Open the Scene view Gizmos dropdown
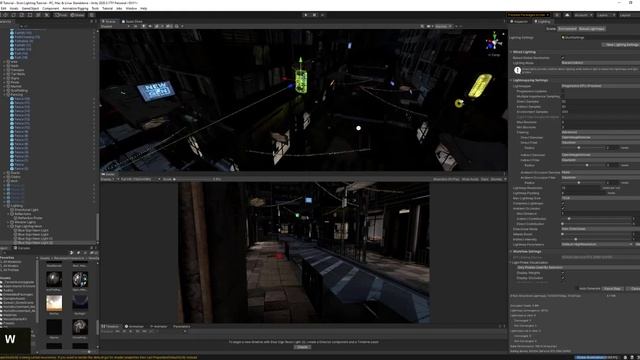The height and width of the screenshot is (360, 640). [x=444, y=26]
